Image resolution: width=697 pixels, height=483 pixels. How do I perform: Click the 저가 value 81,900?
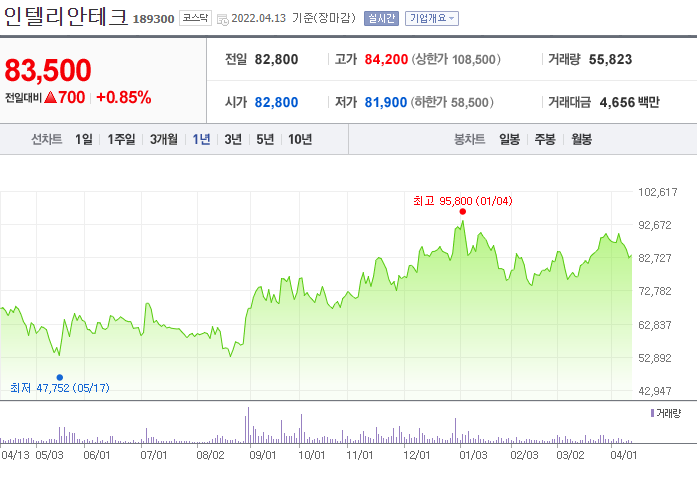coord(386,102)
